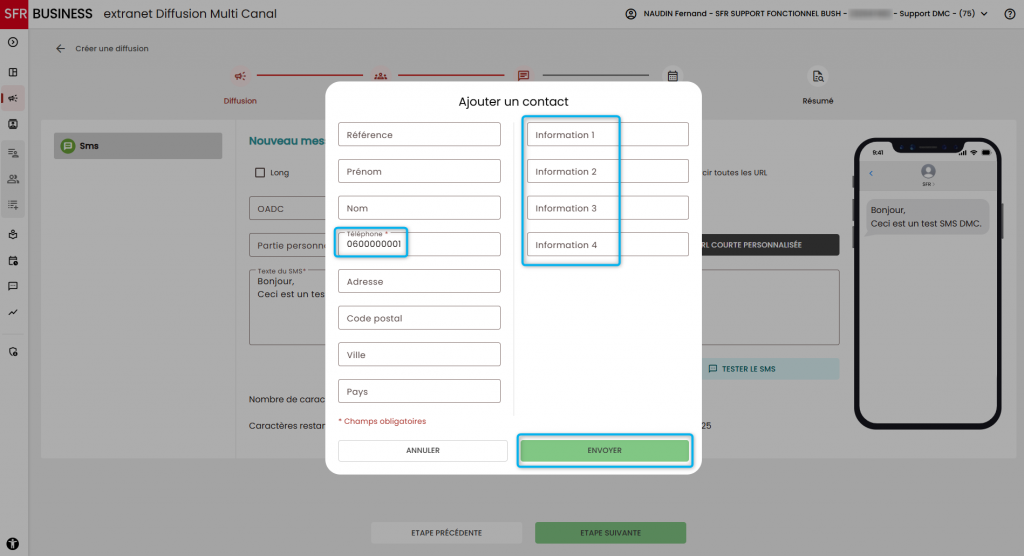Click the OADC field behind the dialog
The height and width of the screenshot is (556, 1024).
pos(287,208)
